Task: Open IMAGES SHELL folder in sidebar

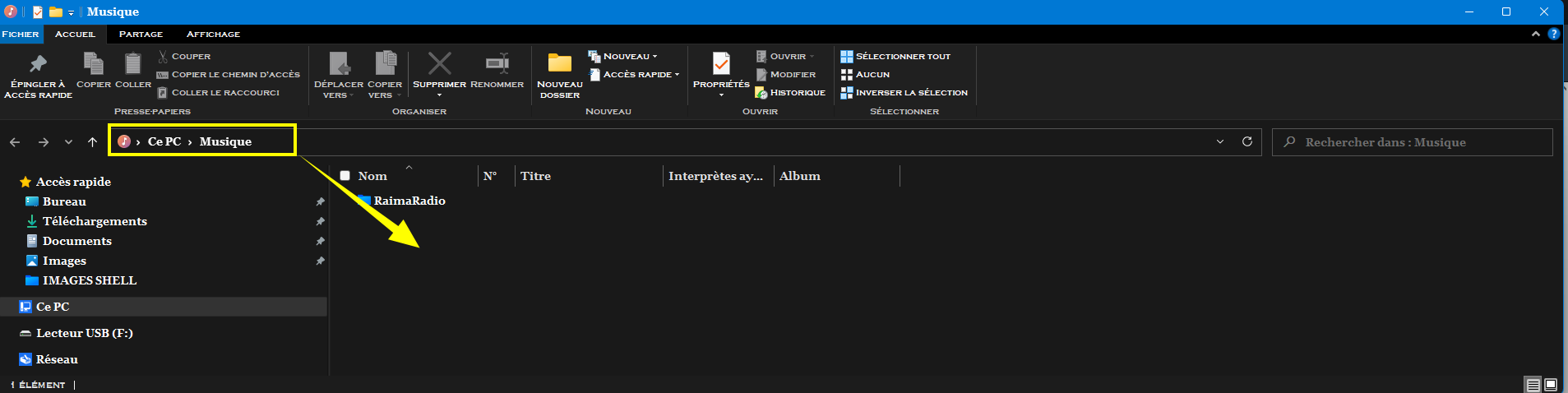Action: (x=90, y=280)
